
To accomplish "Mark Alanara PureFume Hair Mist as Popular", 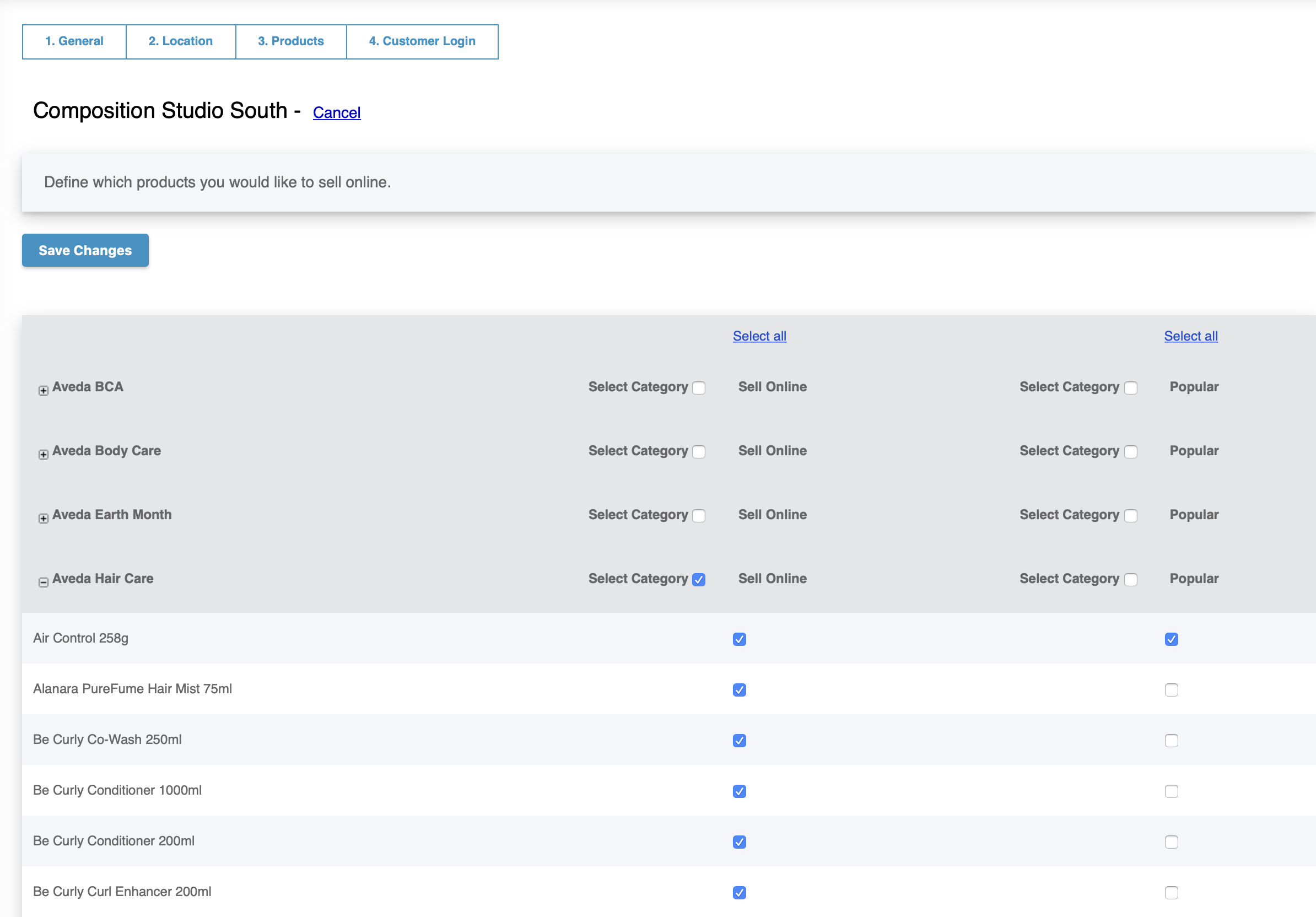I will coord(1172,690).
